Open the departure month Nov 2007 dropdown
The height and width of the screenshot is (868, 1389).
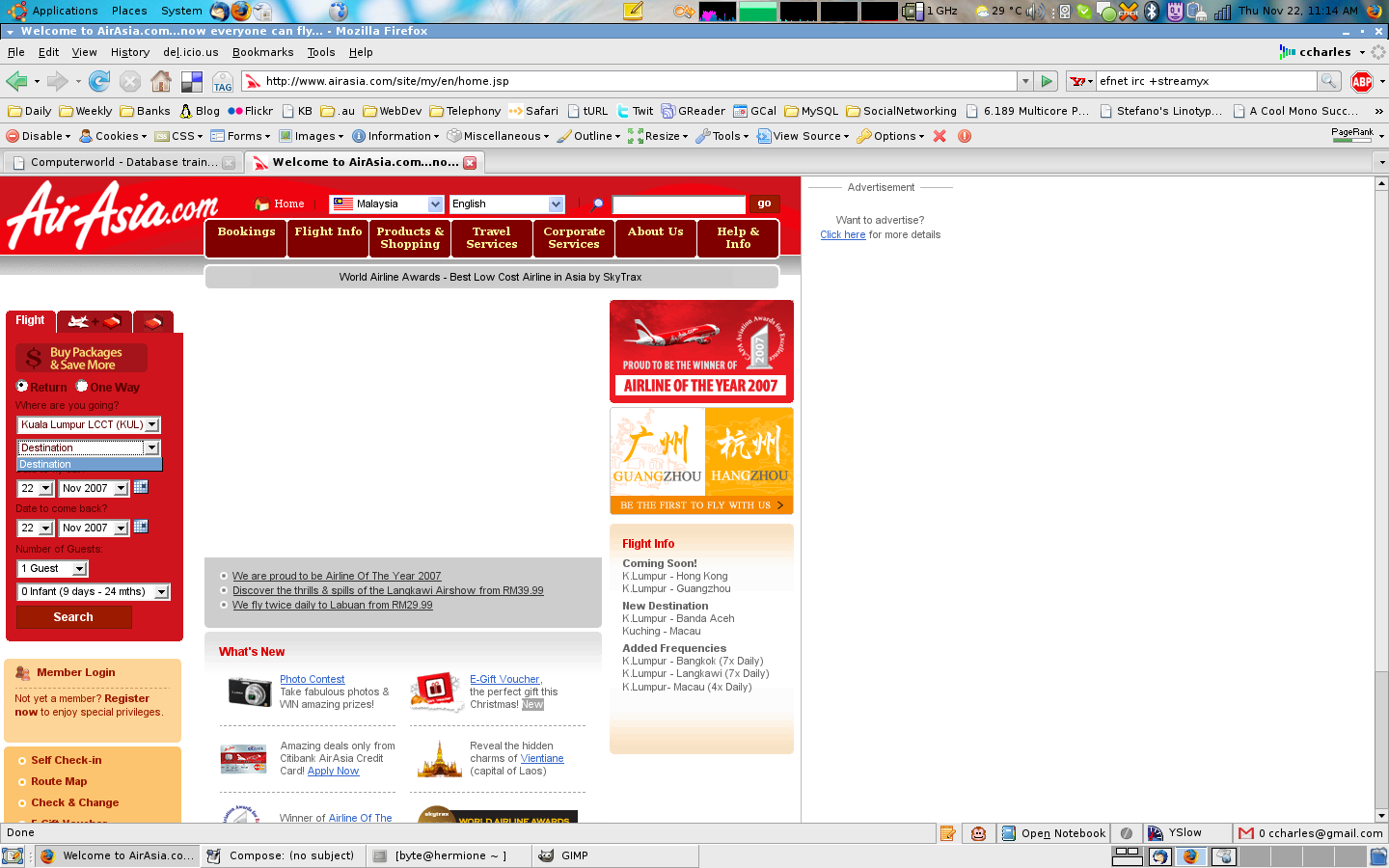tap(94, 488)
